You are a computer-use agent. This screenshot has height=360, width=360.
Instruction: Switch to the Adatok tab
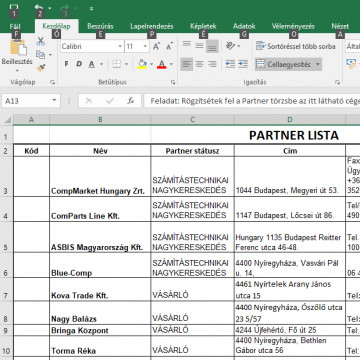click(244, 26)
